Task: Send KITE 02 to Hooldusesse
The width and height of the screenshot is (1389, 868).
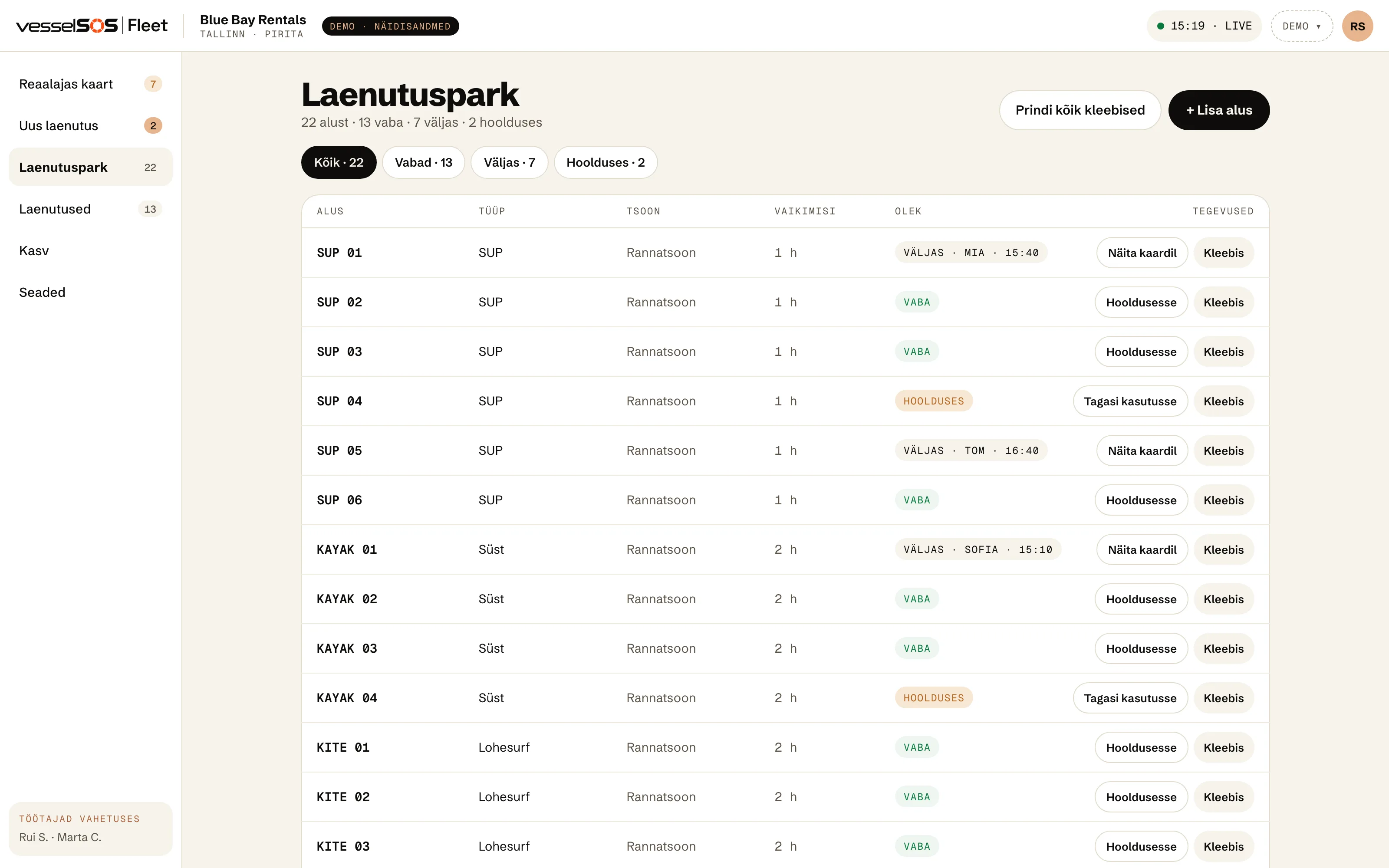Action: click(x=1141, y=797)
